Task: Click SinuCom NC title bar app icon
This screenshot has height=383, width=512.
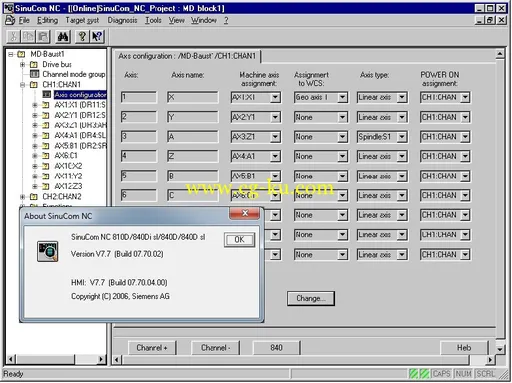Action: [x=8, y=8]
